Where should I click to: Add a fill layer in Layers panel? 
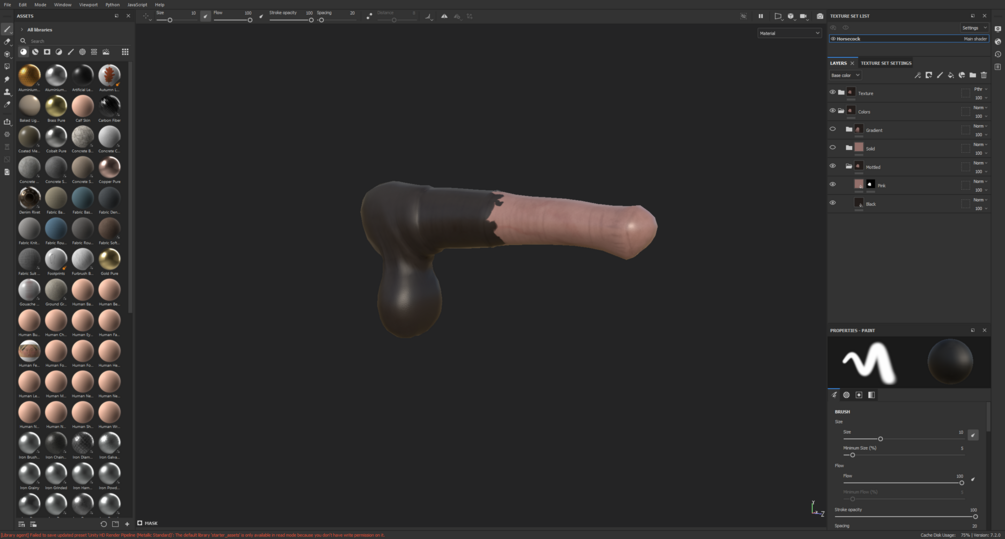pos(951,75)
